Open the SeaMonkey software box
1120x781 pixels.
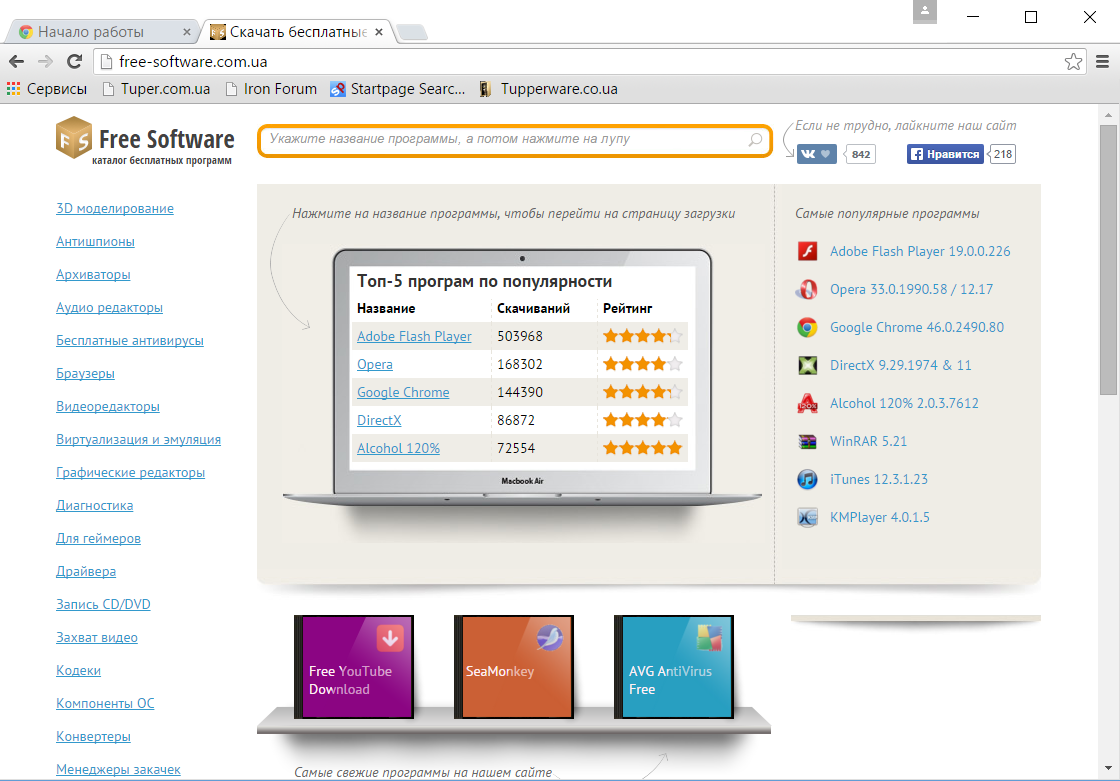pos(514,667)
